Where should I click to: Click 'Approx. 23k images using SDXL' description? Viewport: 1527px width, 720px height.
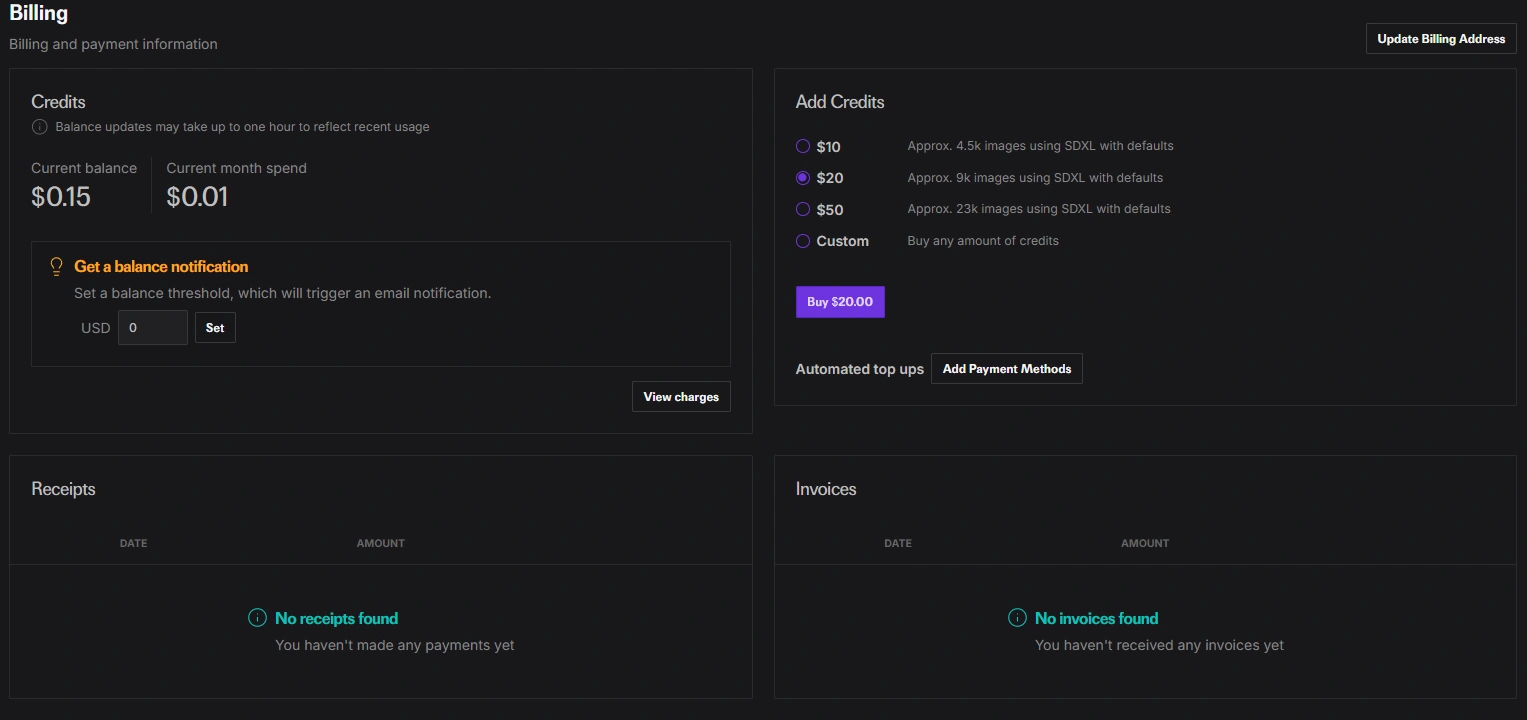click(x=1039, y=209)
